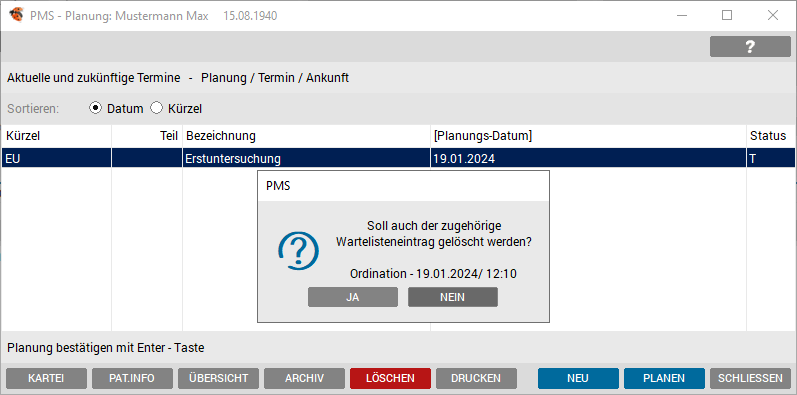Show the ÜBERSICHT overview
The width and height of the screenshot is (797, 395).
[218, 378]
